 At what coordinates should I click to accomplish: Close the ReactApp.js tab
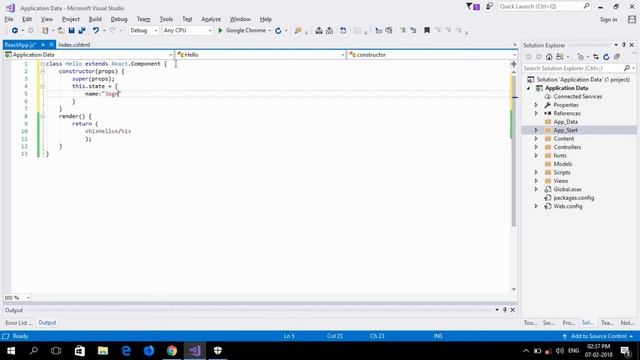click(51, 45)
